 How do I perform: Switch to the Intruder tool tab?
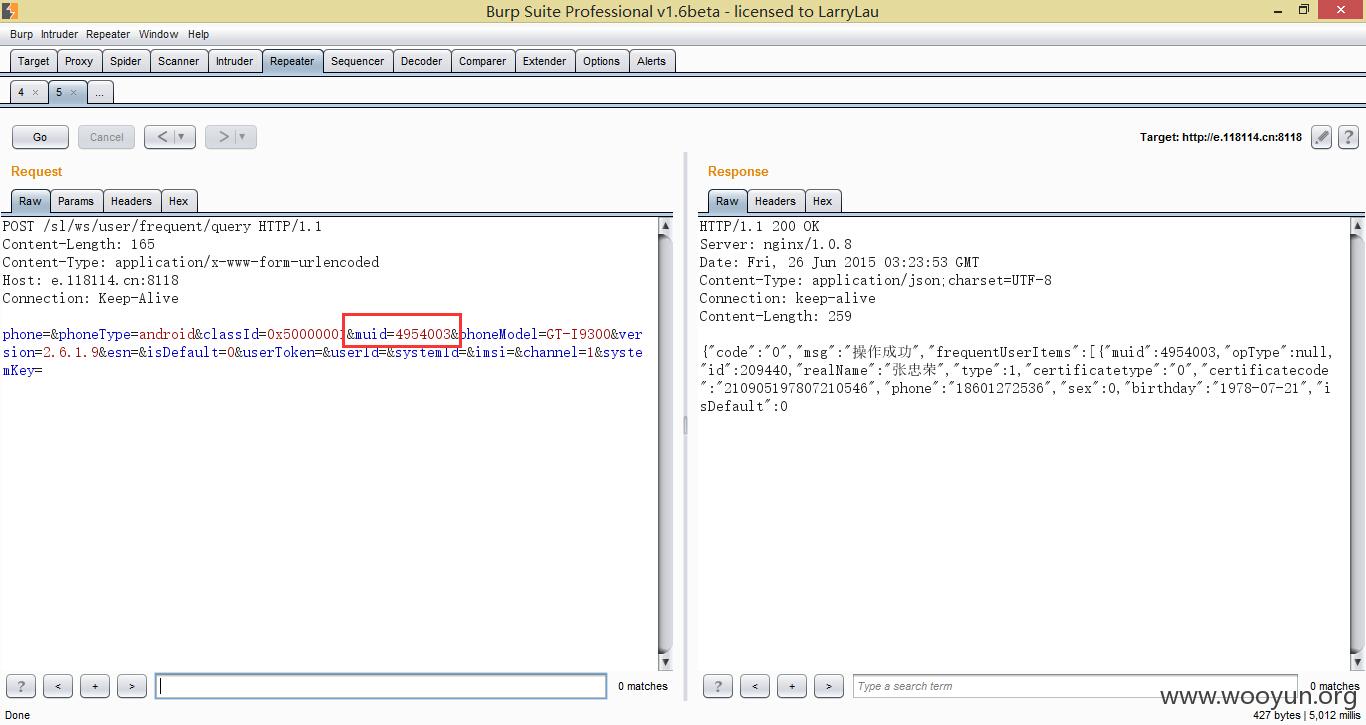tap(235, 61)
